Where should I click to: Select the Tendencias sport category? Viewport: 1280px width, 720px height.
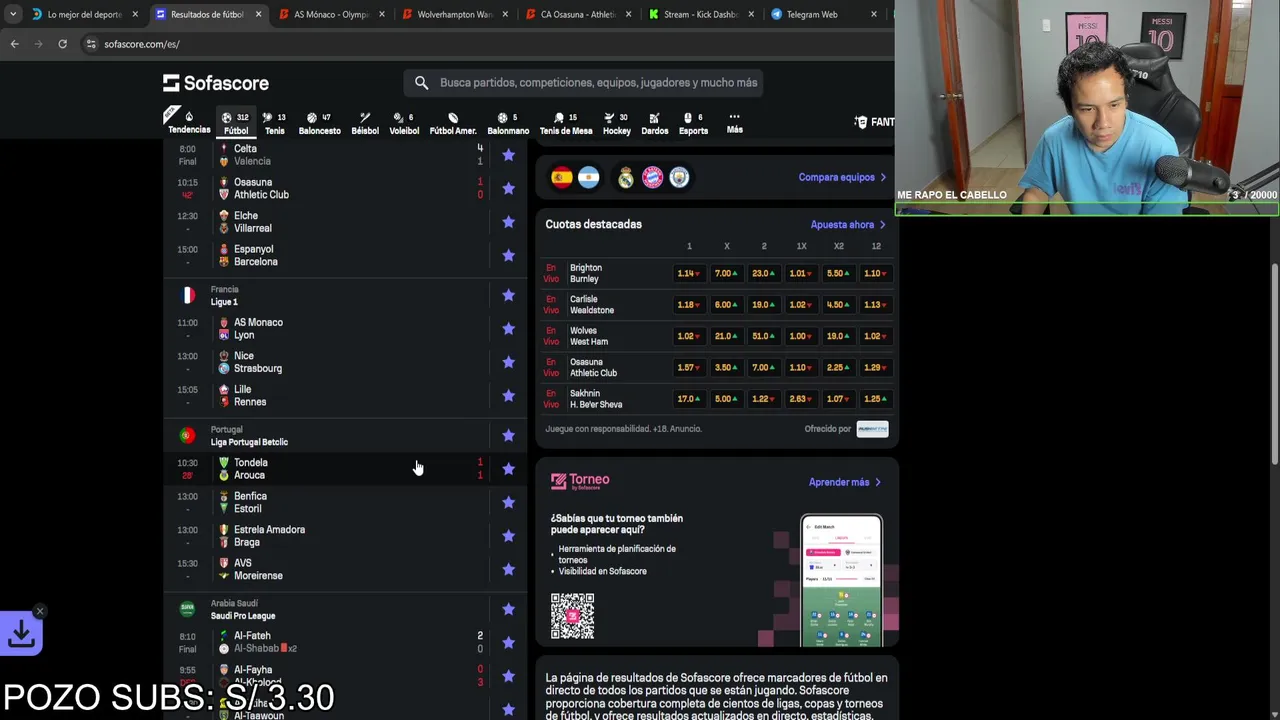[189, 123]
